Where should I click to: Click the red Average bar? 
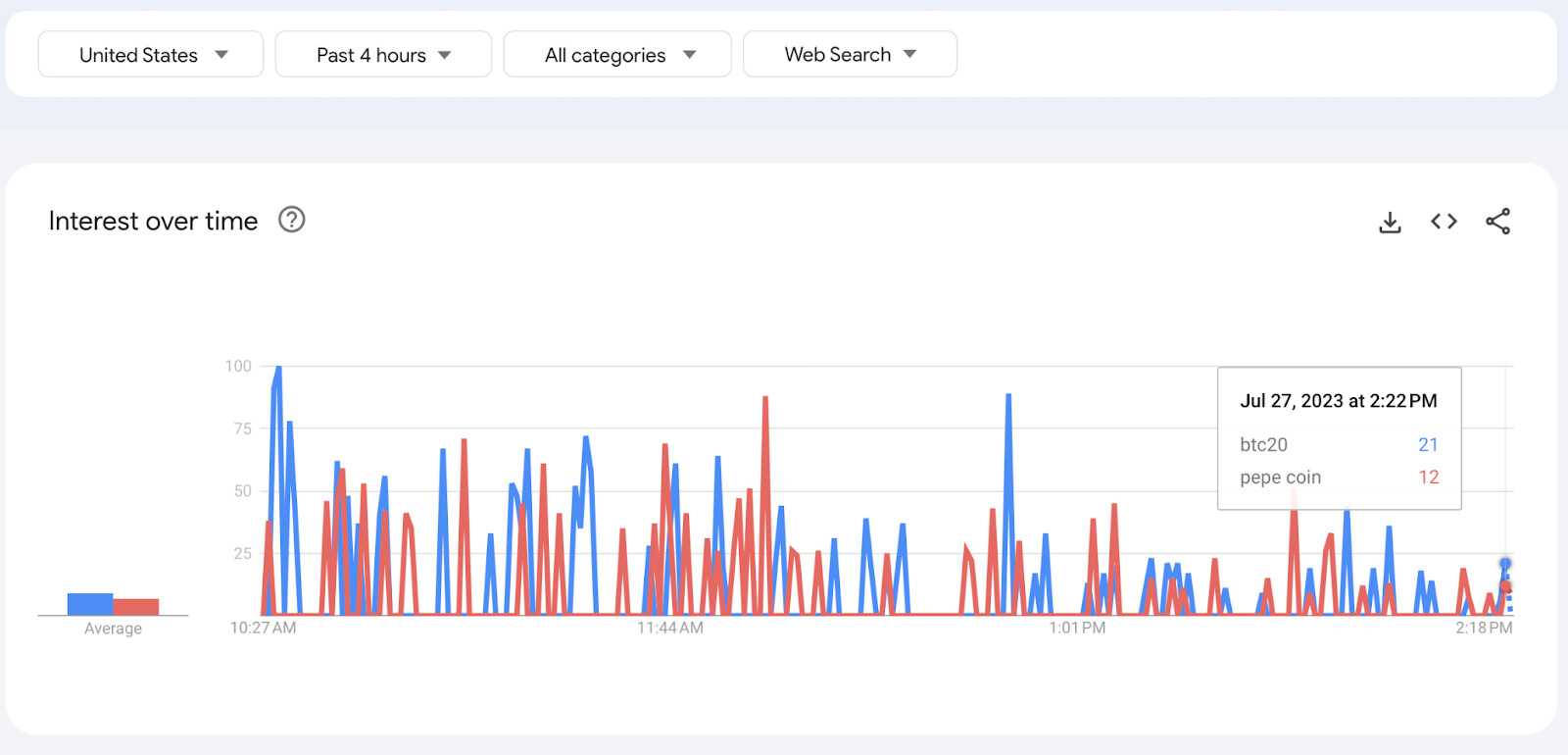[x=136, y=607]
